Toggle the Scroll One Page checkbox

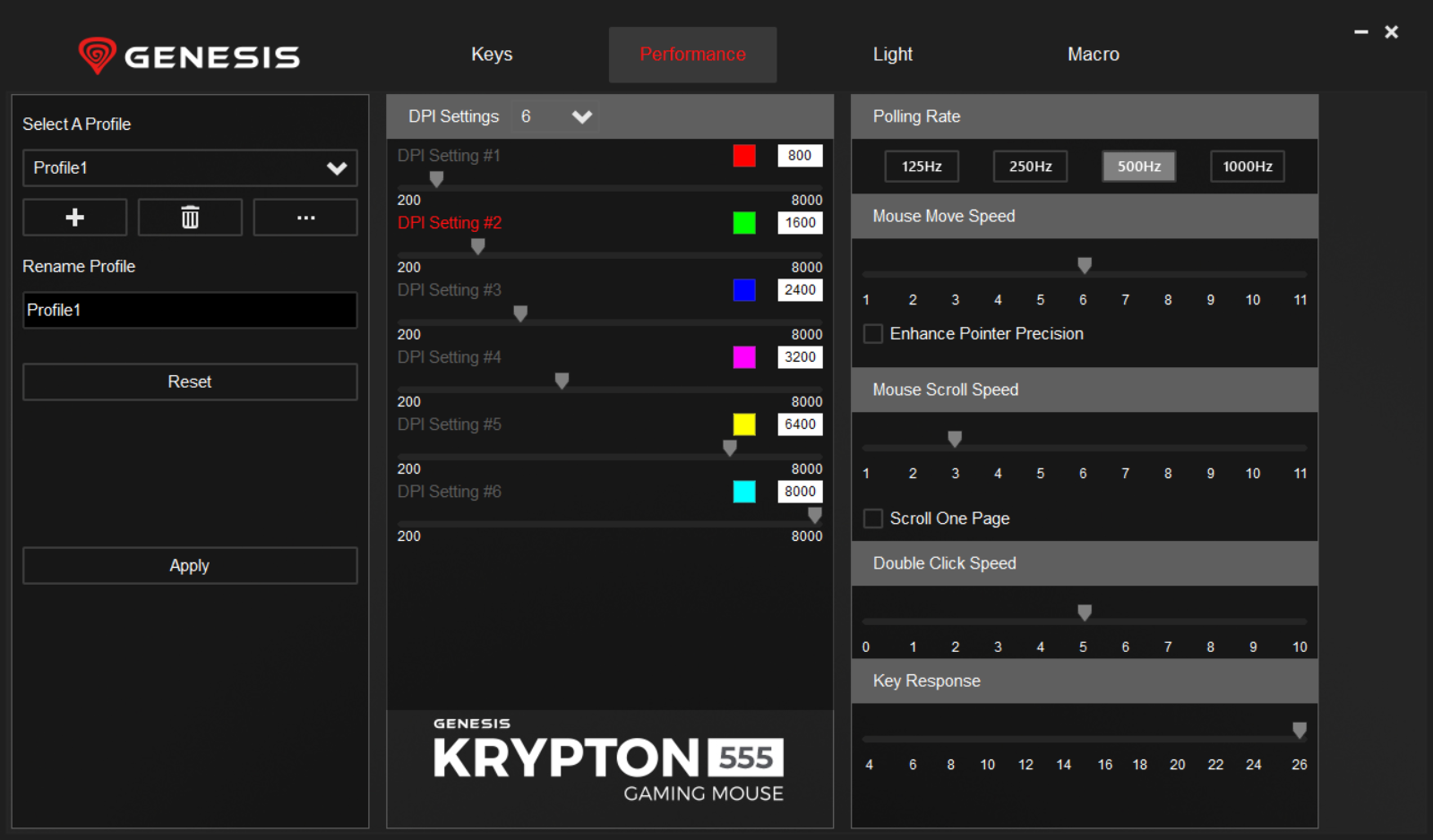[873, 519]
